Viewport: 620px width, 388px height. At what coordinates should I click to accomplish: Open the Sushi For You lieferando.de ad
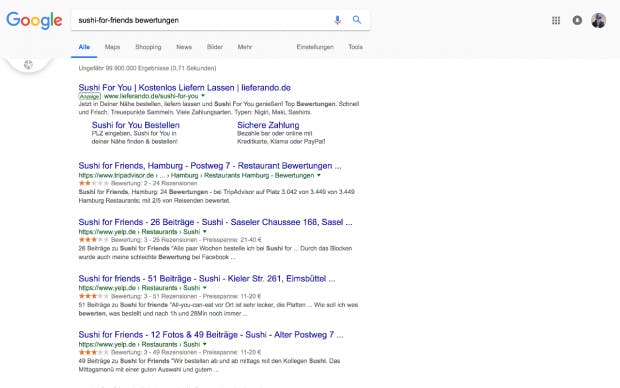pos(185,87)
